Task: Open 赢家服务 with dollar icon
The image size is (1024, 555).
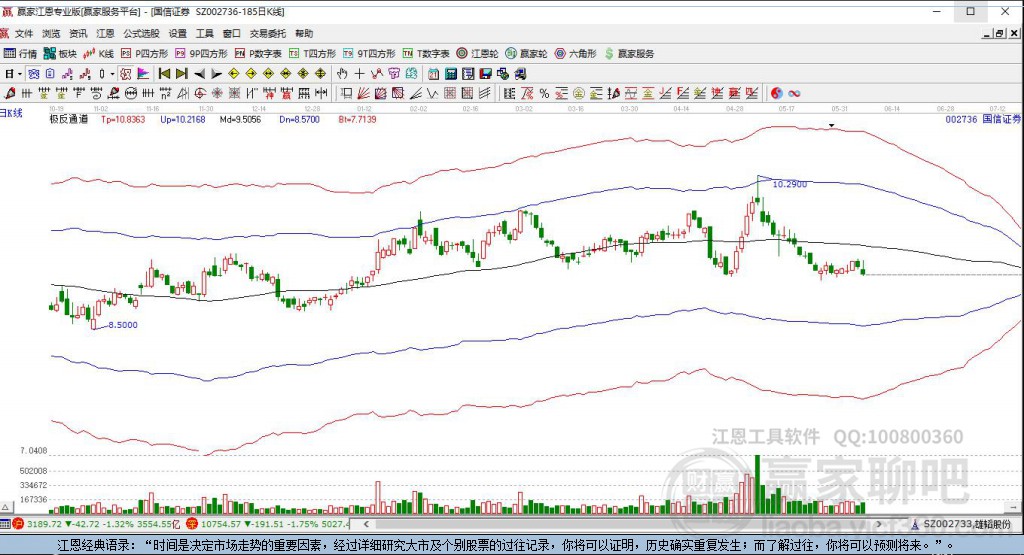Action: point(629,54)
